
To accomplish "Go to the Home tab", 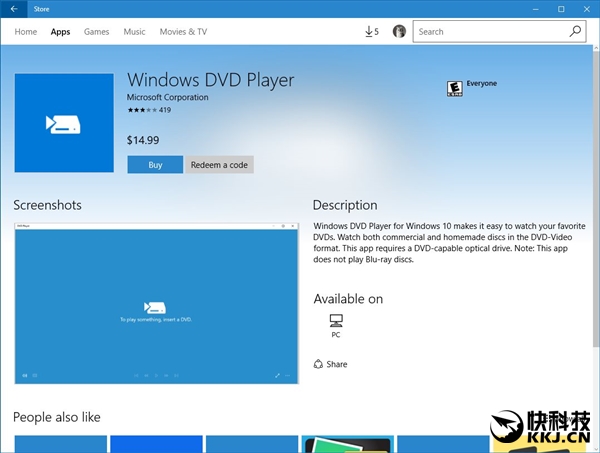I will click(x=26, y=32).
